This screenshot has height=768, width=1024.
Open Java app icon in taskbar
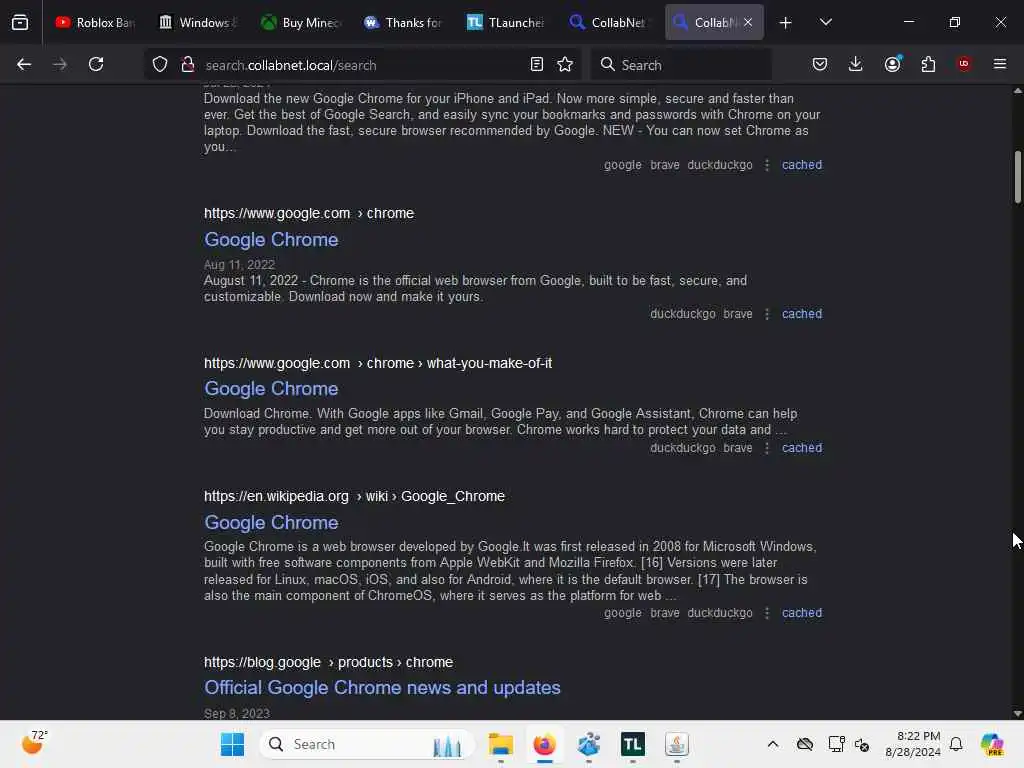[x=677, y=744]
